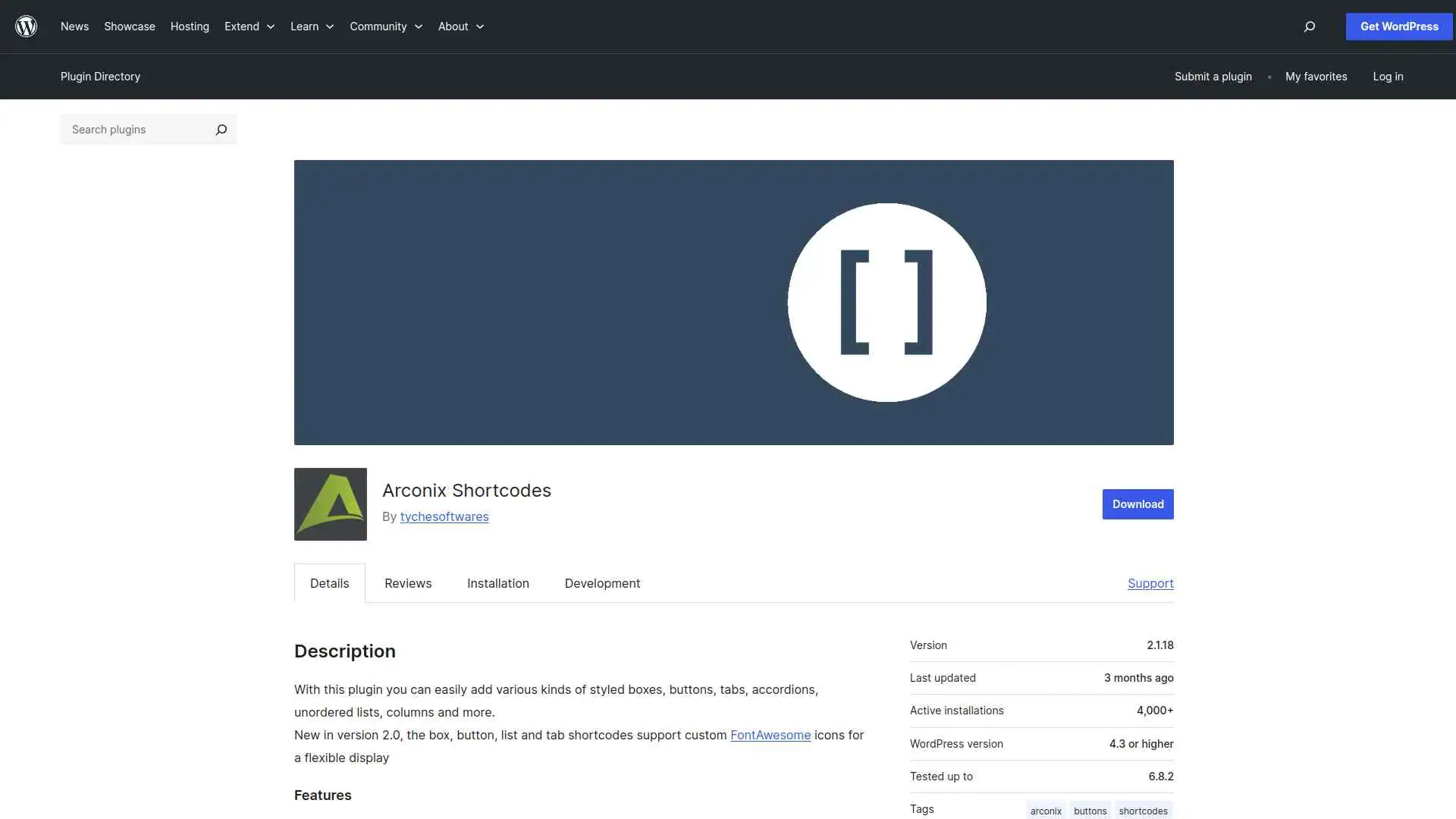Follow the FontAwesome link in the description
The height and width of the screenshot is (819, 1456).
tap(770, 735)
